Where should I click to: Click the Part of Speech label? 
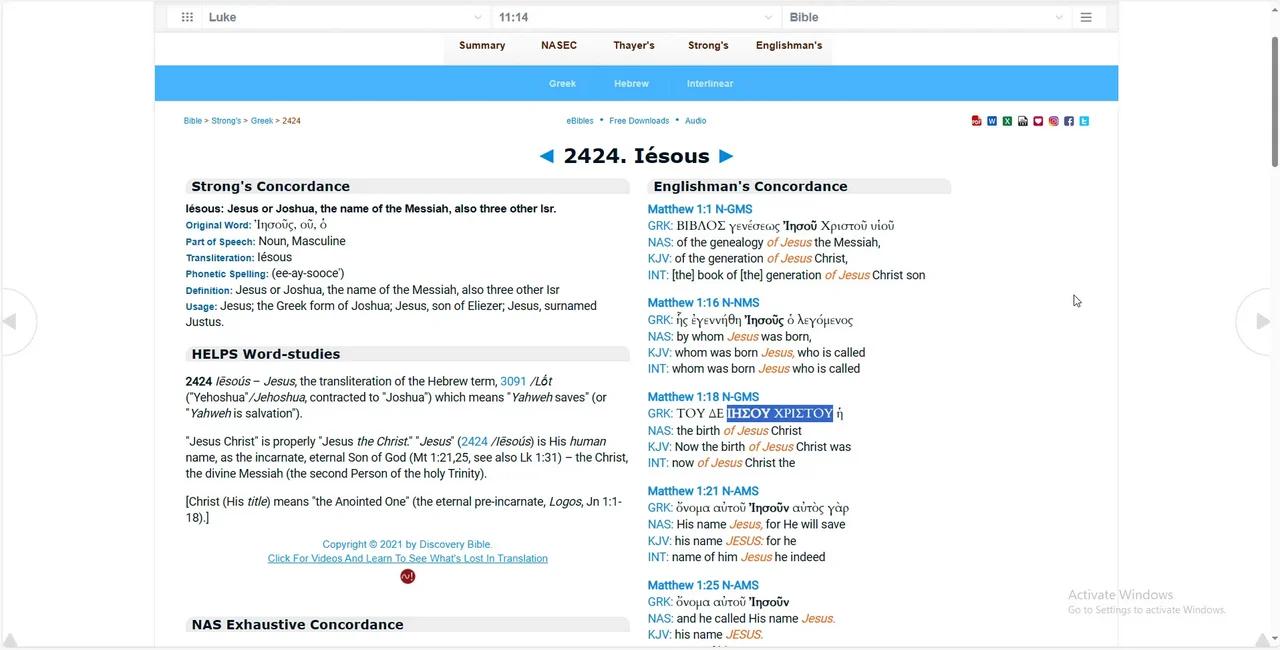coord(220,242)
